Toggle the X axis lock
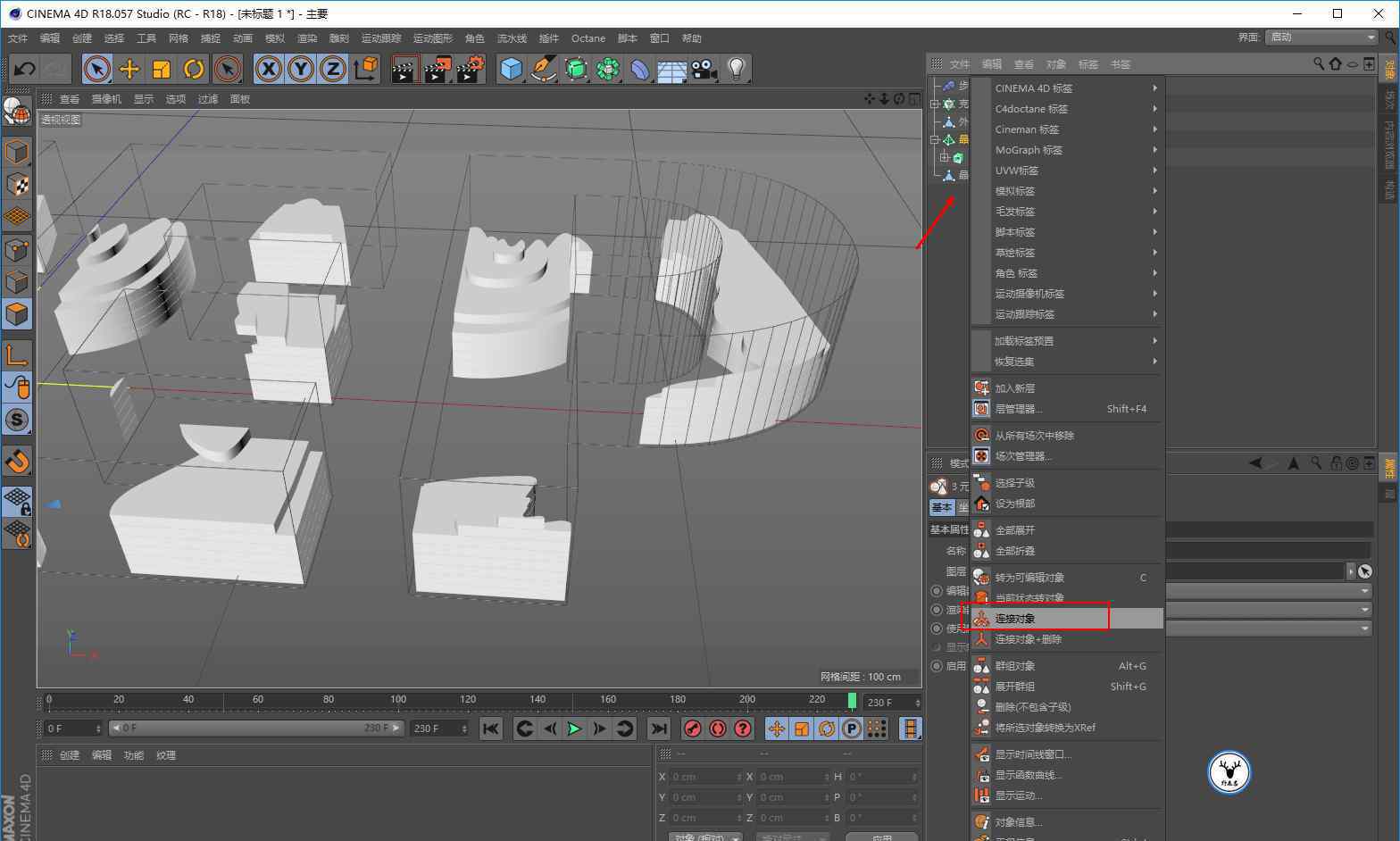The width and height of the screenshot is (1400, 841). click(269, 69)
